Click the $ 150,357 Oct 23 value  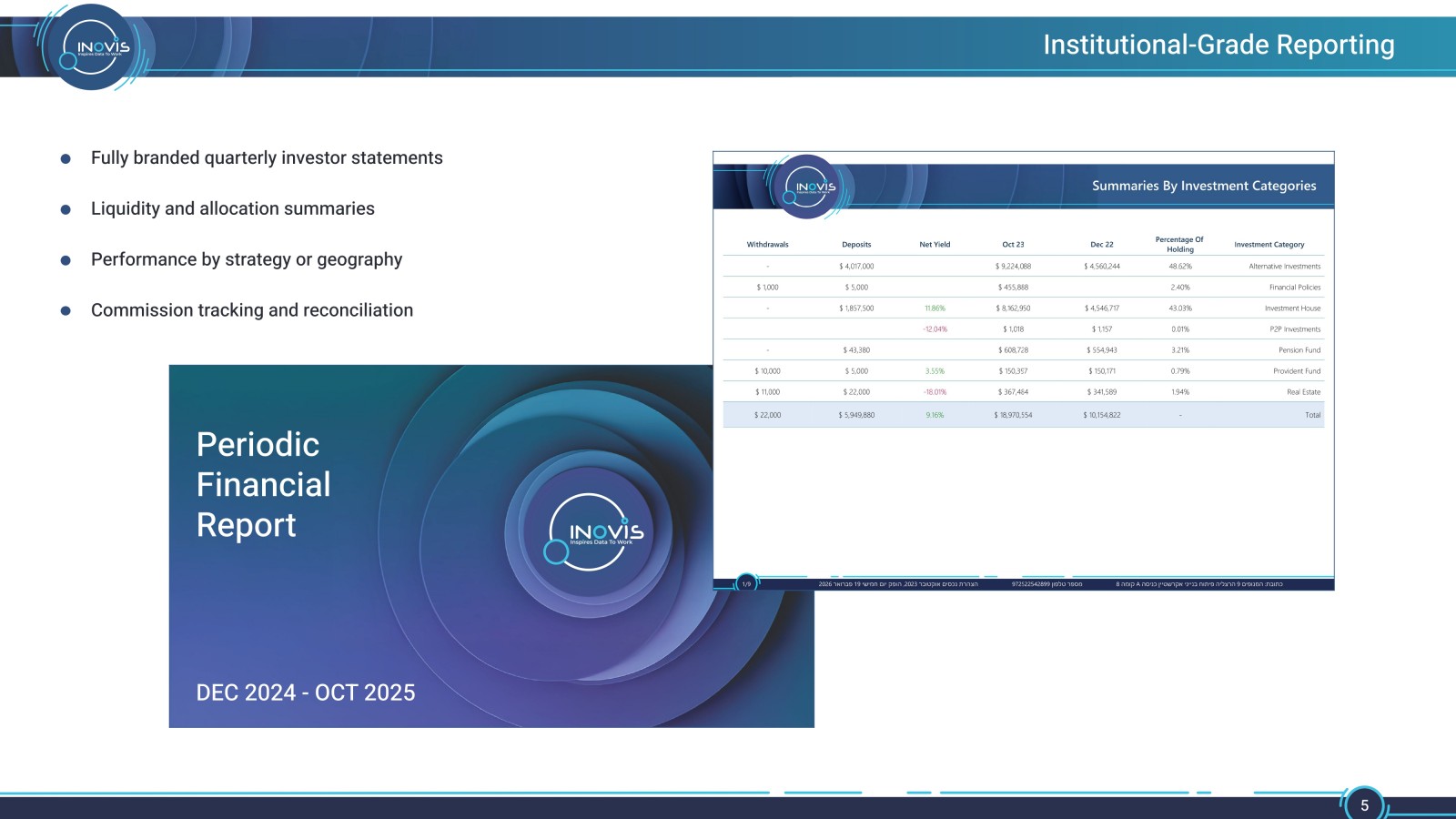point(1013,371)
